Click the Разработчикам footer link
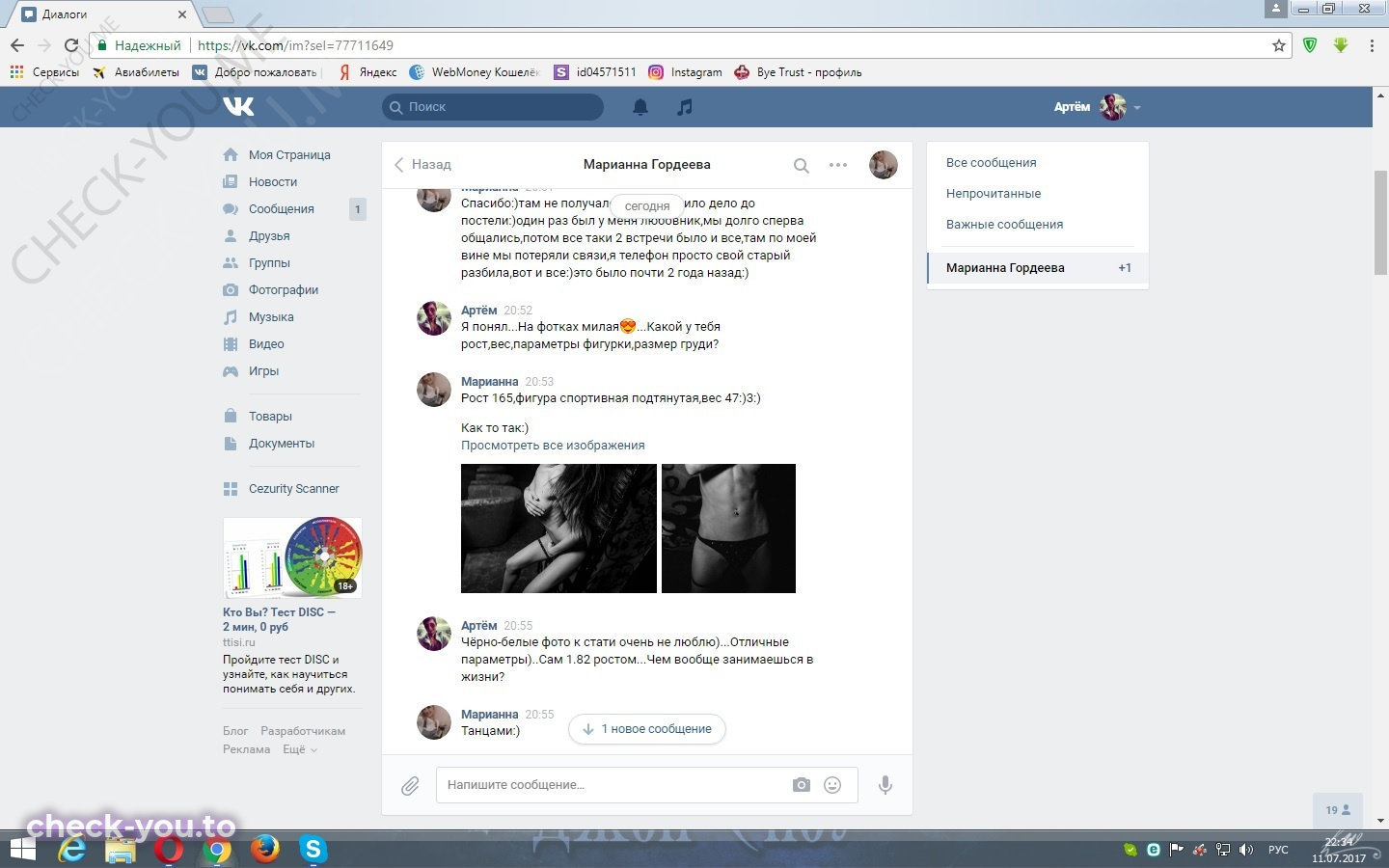 click(303, 731)
